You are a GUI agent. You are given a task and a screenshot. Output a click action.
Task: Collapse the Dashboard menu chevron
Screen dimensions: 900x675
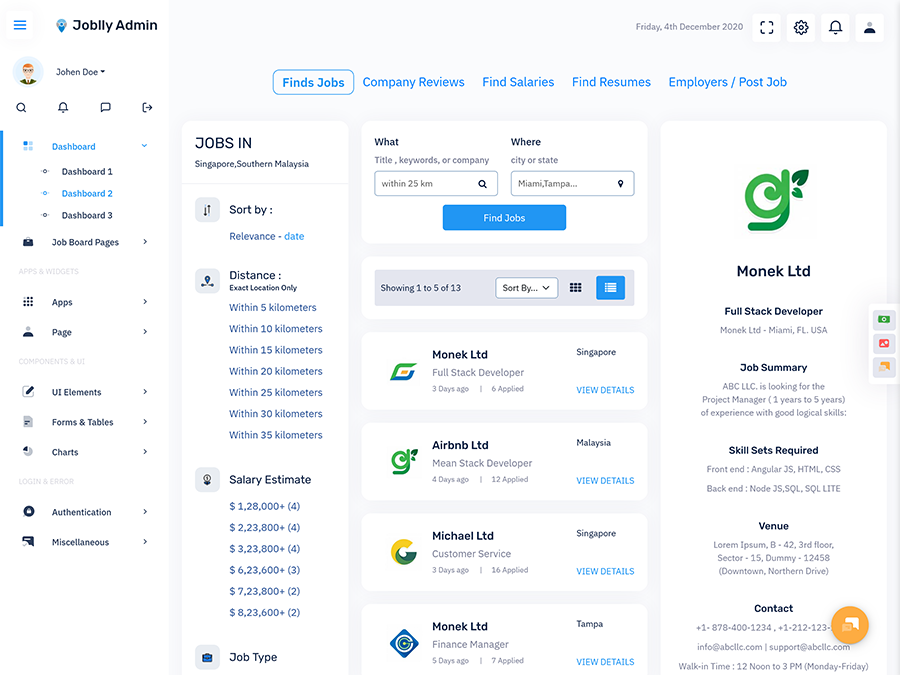click(x=145, y=146)
